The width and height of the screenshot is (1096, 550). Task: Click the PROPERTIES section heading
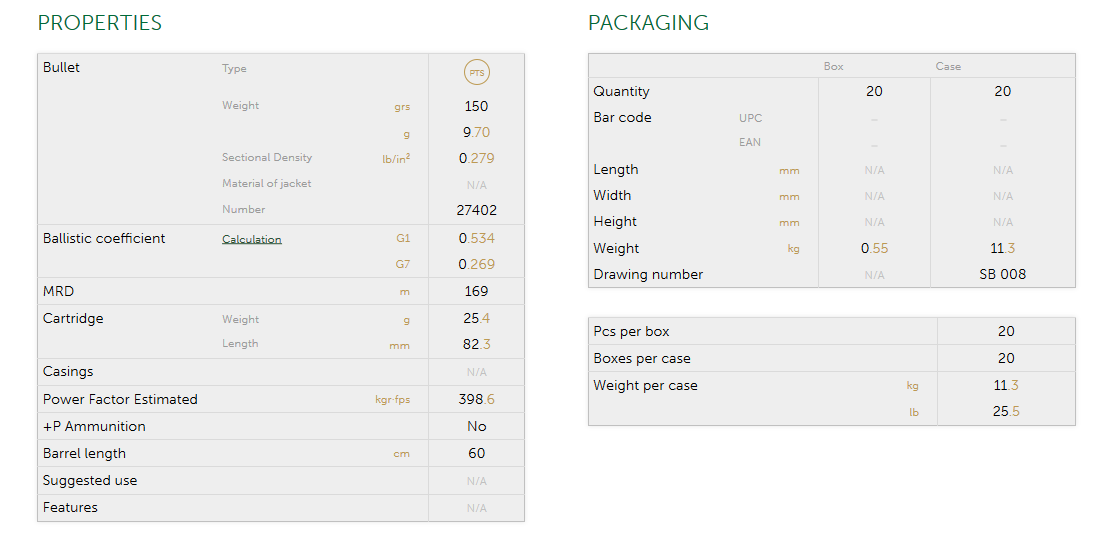(100, 23)
